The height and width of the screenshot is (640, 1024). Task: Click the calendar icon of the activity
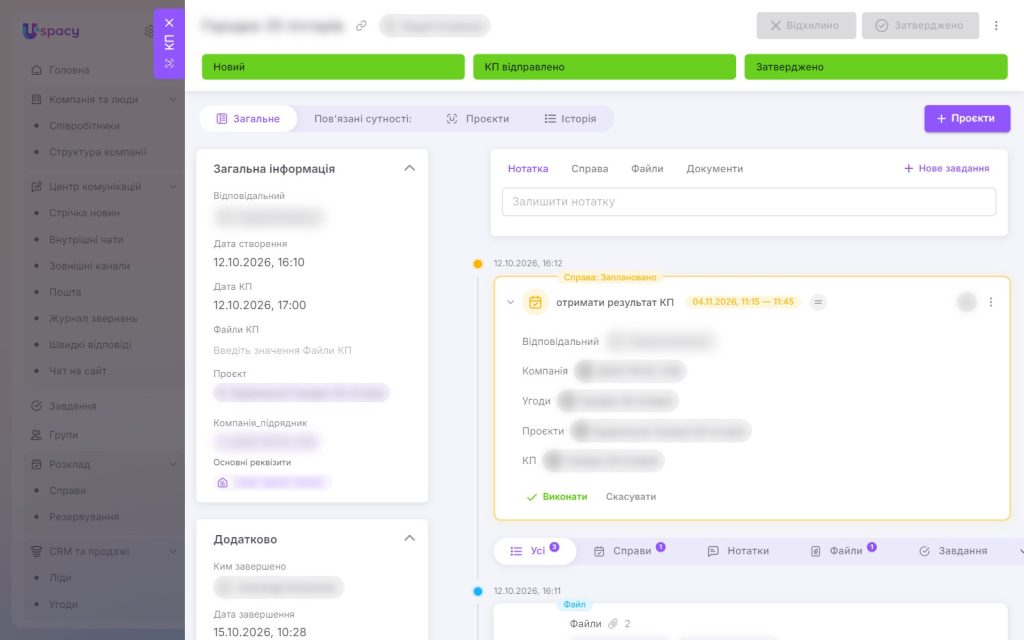click(535, 302)
